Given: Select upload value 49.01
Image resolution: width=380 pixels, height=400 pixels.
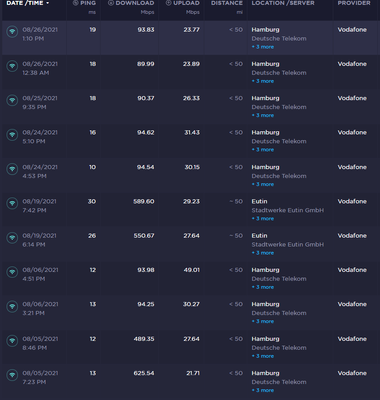Looking at the screenshot, I should click(192, 270).
